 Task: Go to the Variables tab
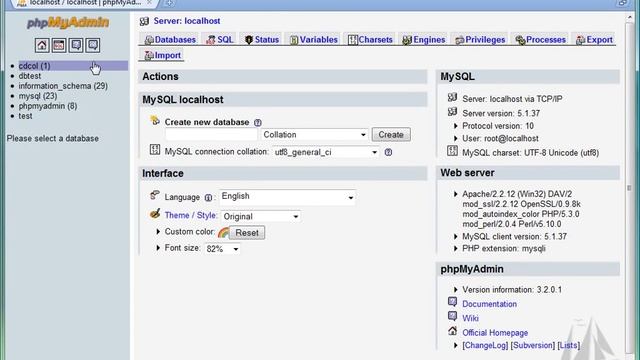click(x=313, y=40)
